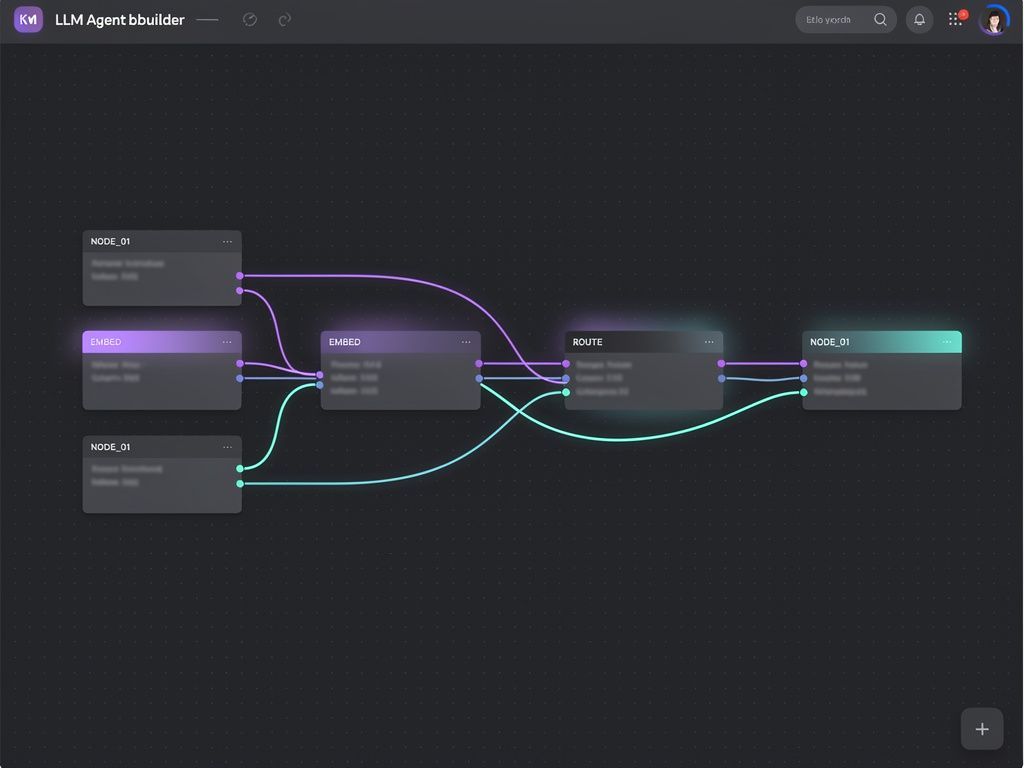Open options menu of NODE_01 with teal output ports

(x=227, y=447)
